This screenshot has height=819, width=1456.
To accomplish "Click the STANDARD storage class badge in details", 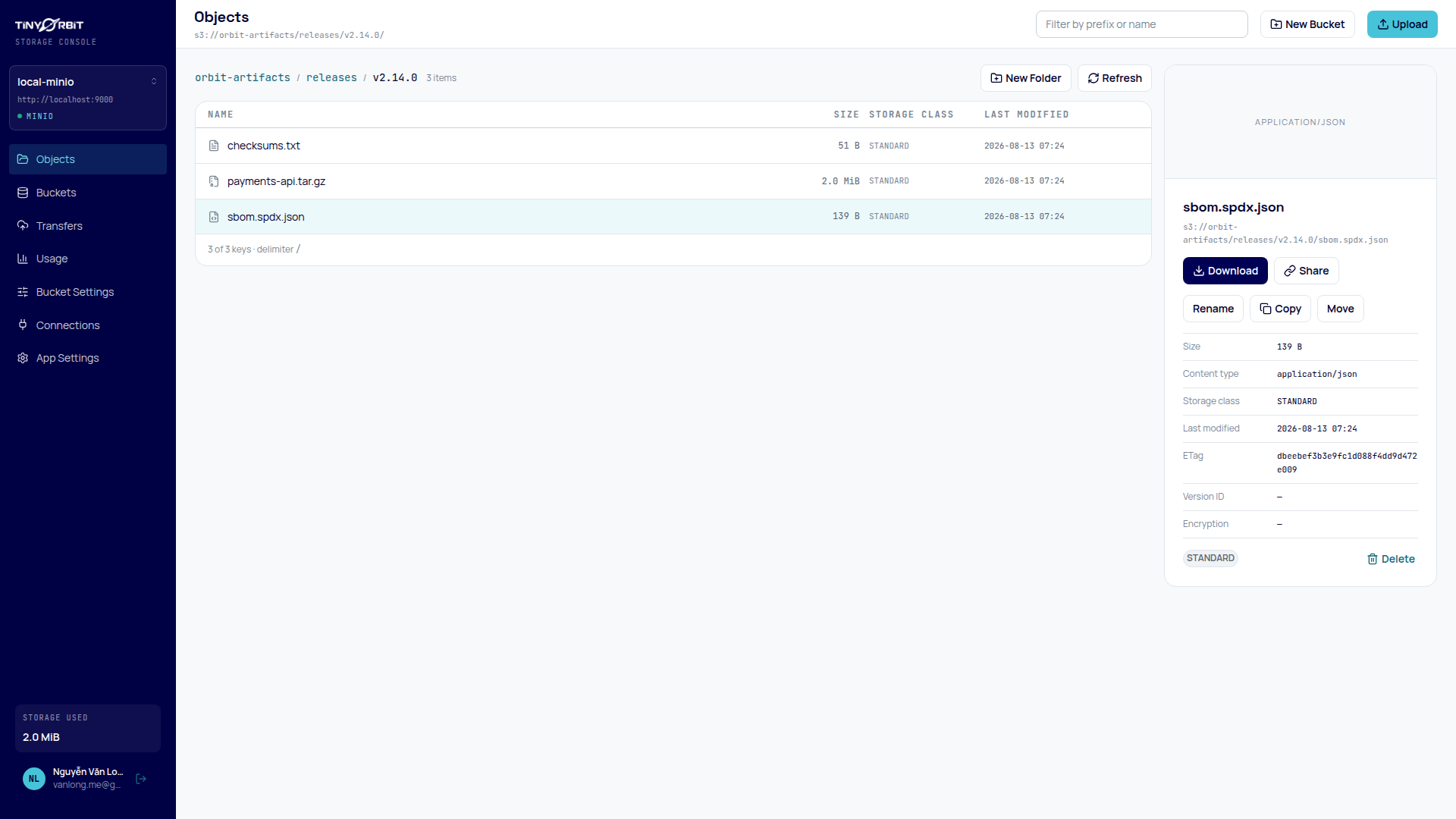I will pyautogui.click(x=1210, y=558).
